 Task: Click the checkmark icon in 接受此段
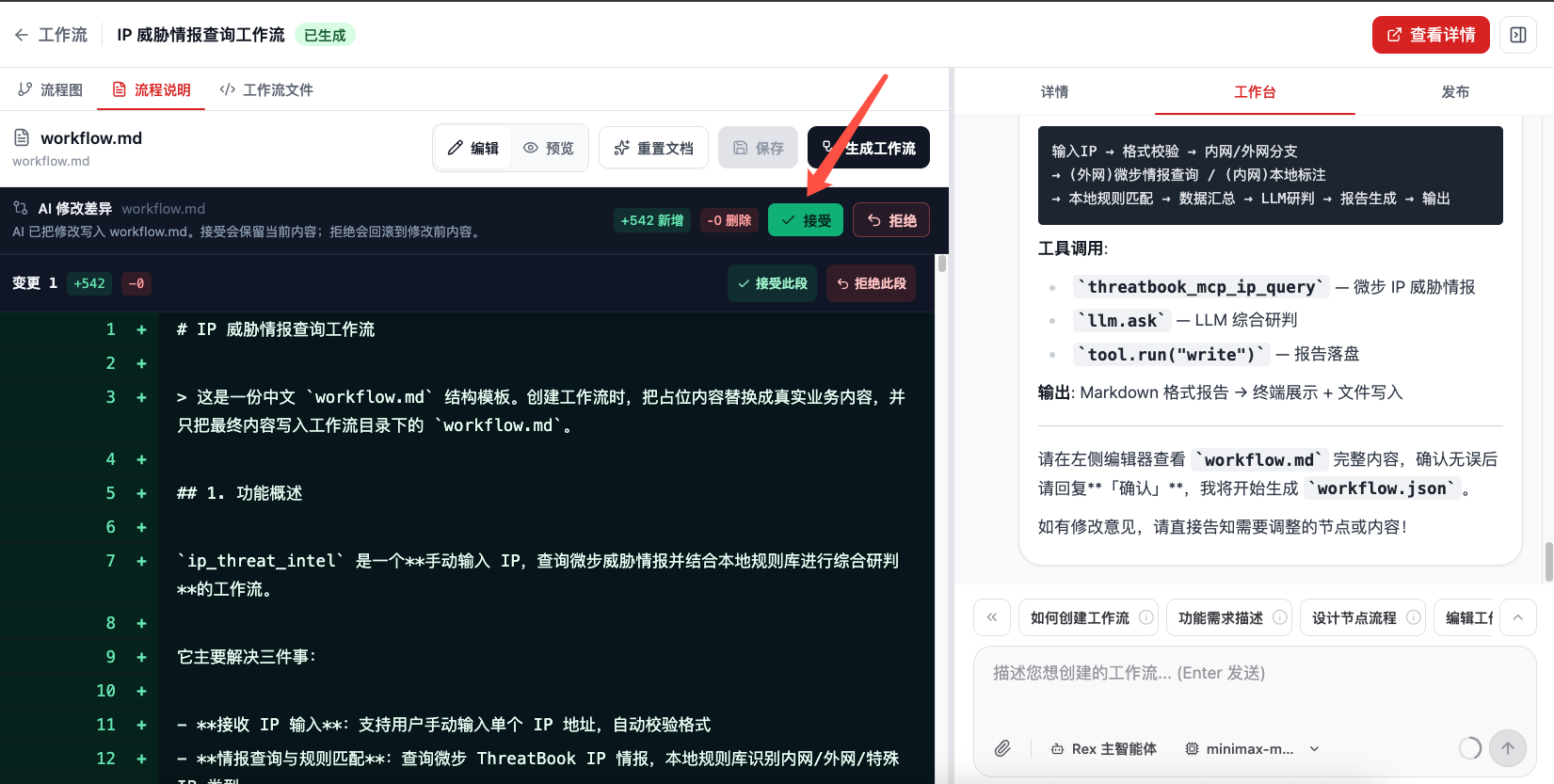pos(744,283)
